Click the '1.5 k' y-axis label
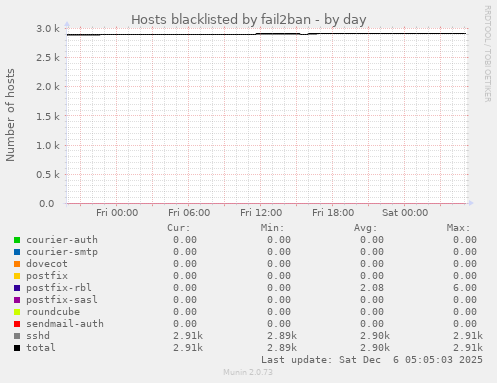The width and height of the screenshot is (497, 383). tap(48, 116)
